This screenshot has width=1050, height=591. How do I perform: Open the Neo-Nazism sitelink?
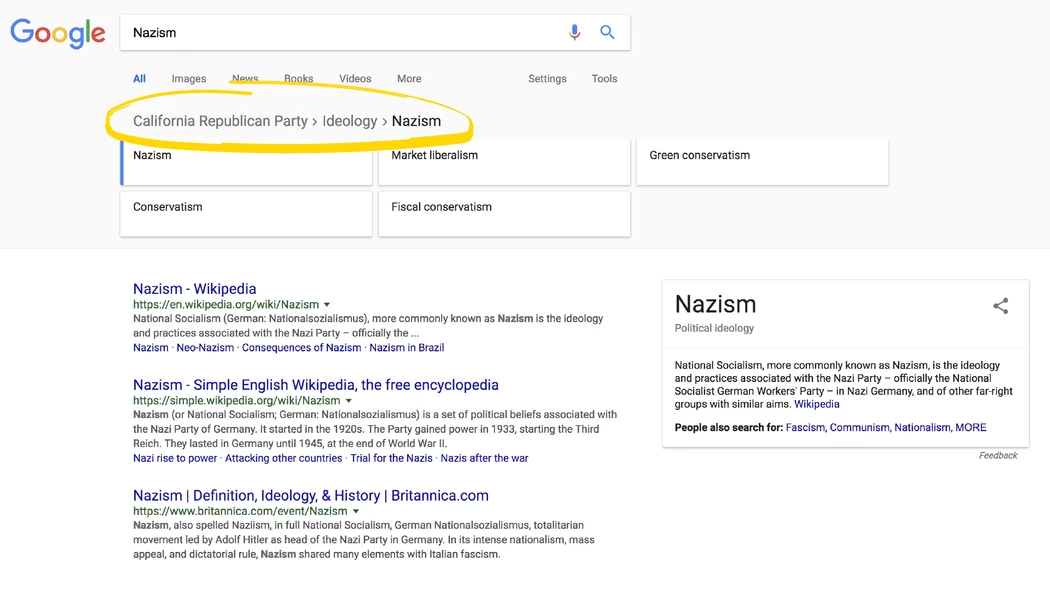tap(205, 347)
